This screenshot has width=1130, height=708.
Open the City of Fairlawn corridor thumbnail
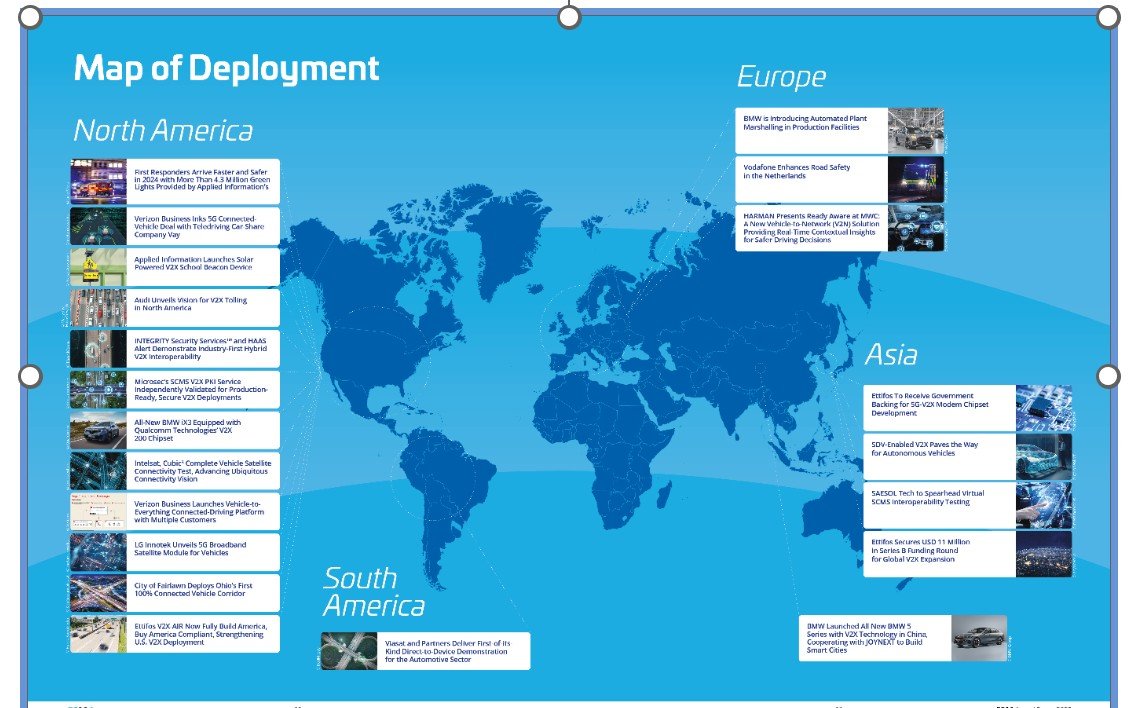(99, 593)
